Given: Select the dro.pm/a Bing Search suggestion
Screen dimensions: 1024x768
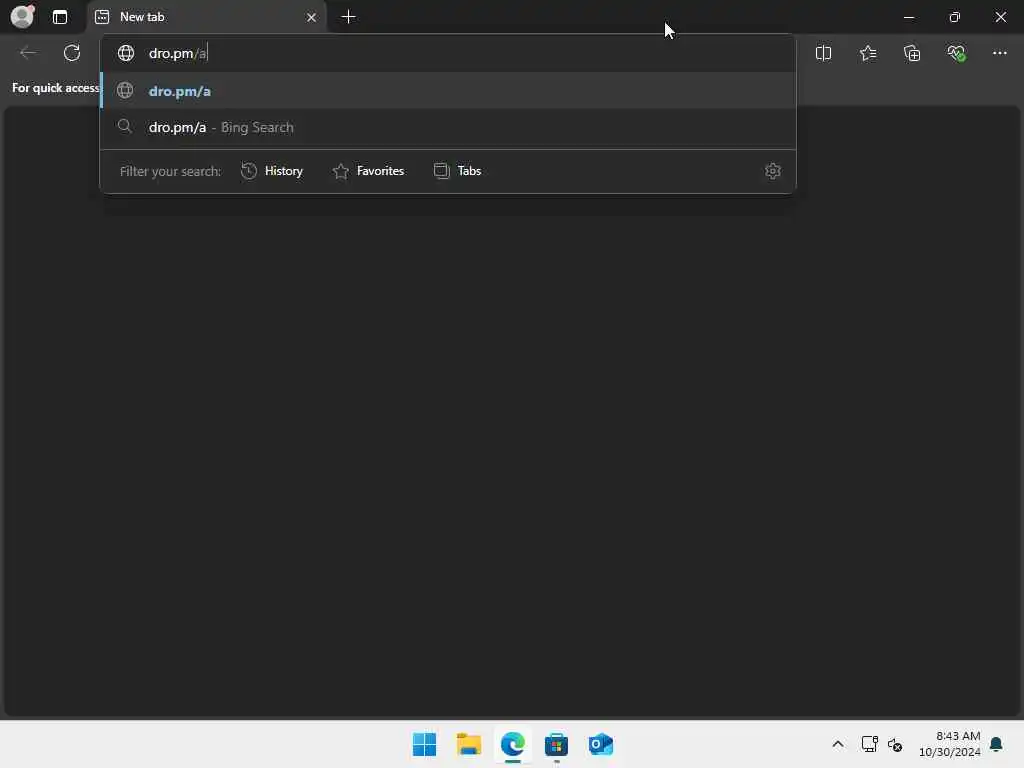Looking at the screenshot, I should point(448,127).
